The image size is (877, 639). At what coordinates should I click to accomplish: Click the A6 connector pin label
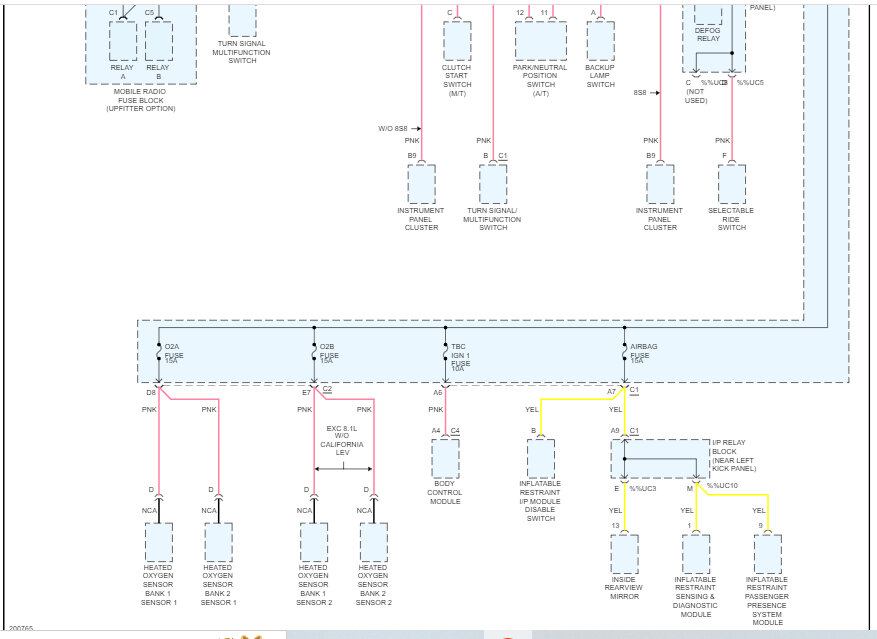click(438, 393)
